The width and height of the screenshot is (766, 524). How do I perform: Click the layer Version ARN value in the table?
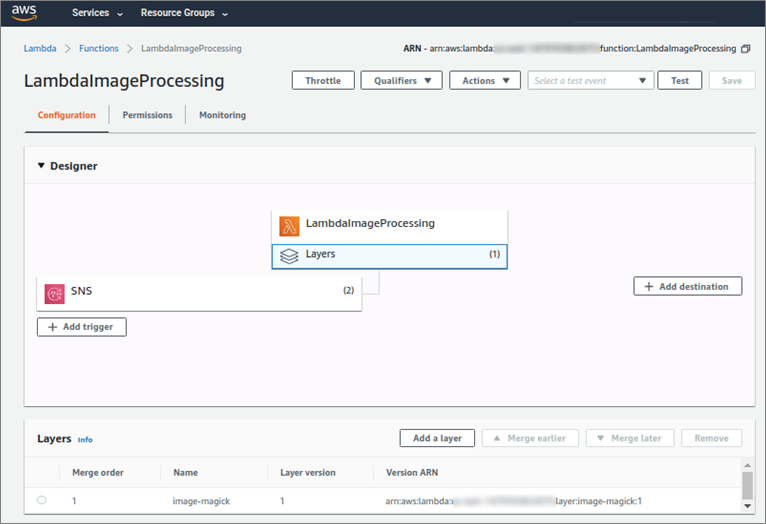point(513,501)
